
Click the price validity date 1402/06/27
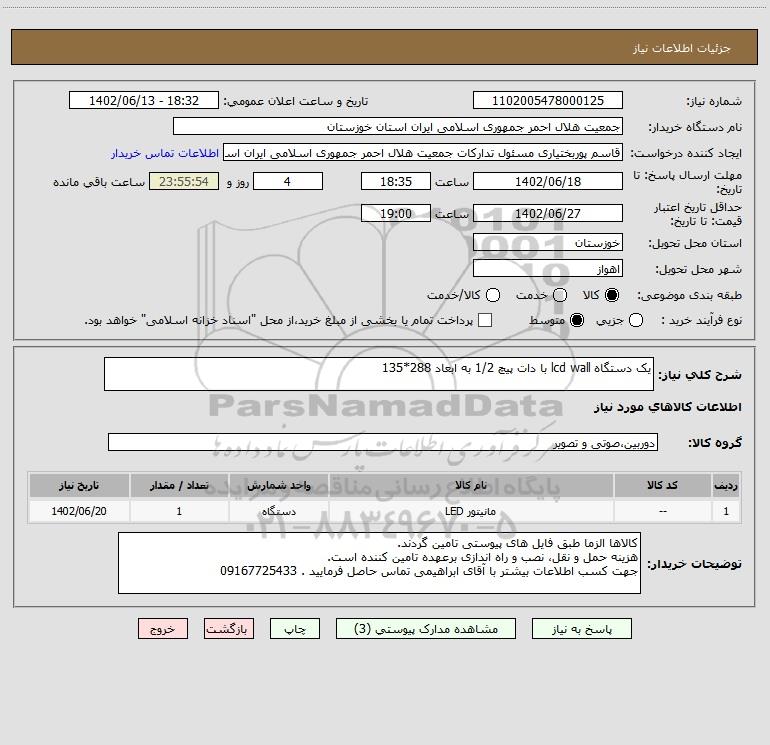click(548, 213)
